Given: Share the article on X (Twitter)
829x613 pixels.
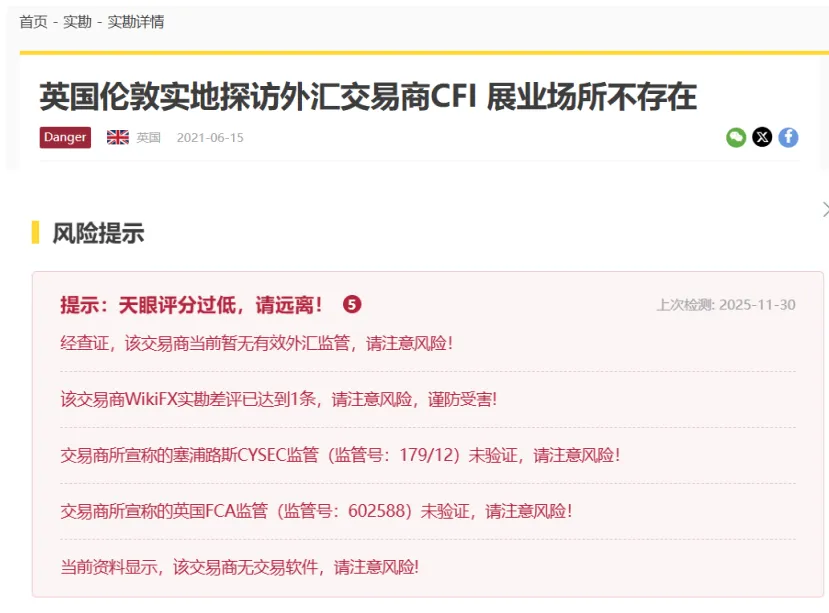Looking at the screenshot, I should tap(762, 138).
